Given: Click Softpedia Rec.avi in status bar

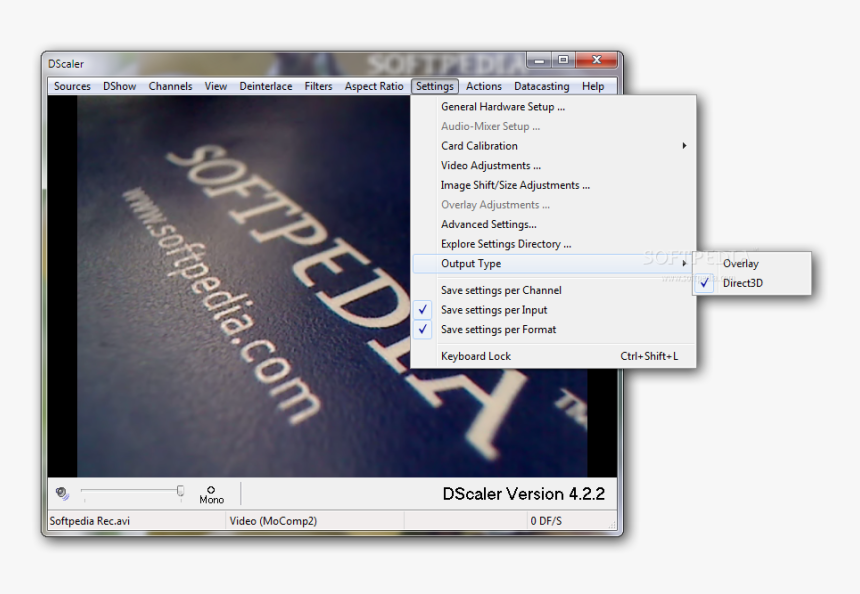Looking at the screenshot, I should (x=90, y=521).
